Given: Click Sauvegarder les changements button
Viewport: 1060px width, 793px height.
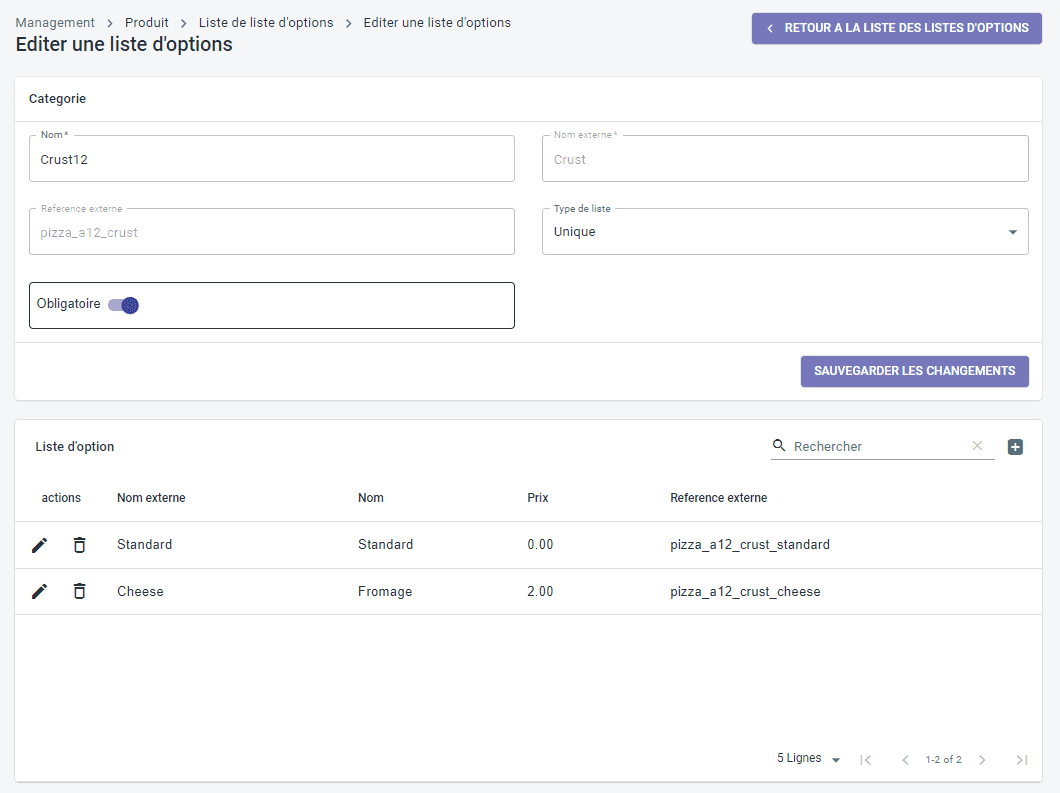Looking at the screenshot, I should click(915, 371).
